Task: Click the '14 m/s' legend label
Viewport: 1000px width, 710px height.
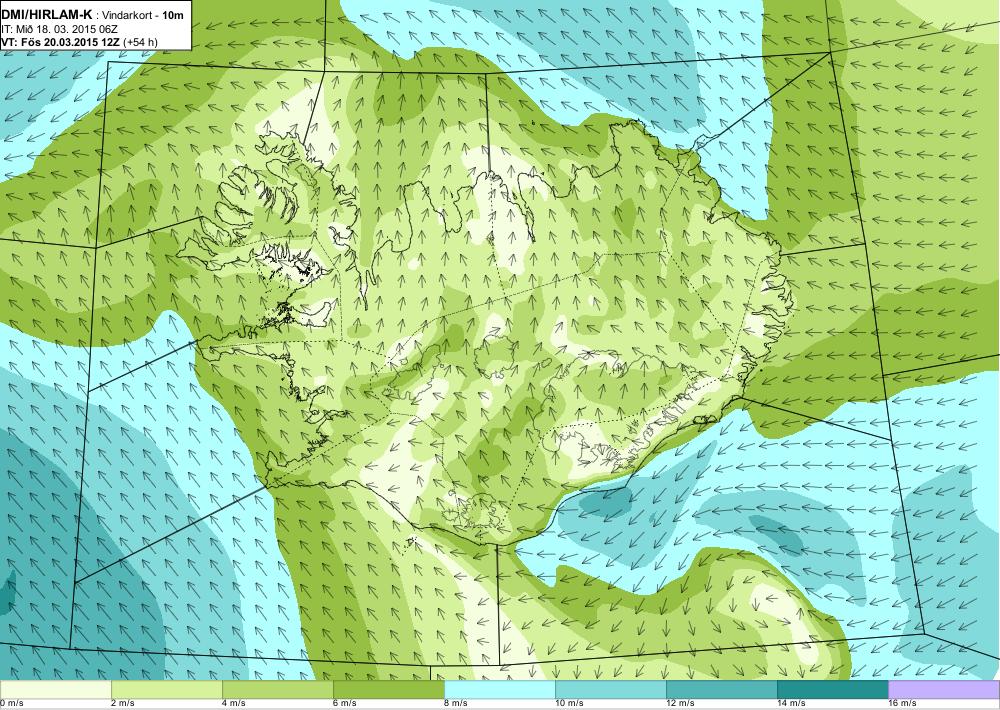Action: (x=791, y=704)
